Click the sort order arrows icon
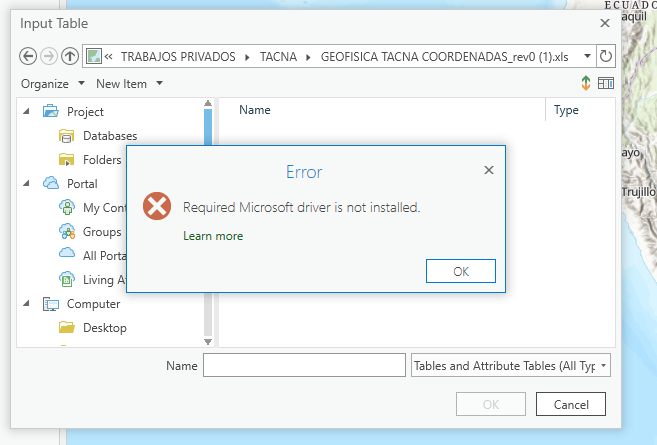The image size is (657, 445). pyautogui.click(x=586, y=84)
